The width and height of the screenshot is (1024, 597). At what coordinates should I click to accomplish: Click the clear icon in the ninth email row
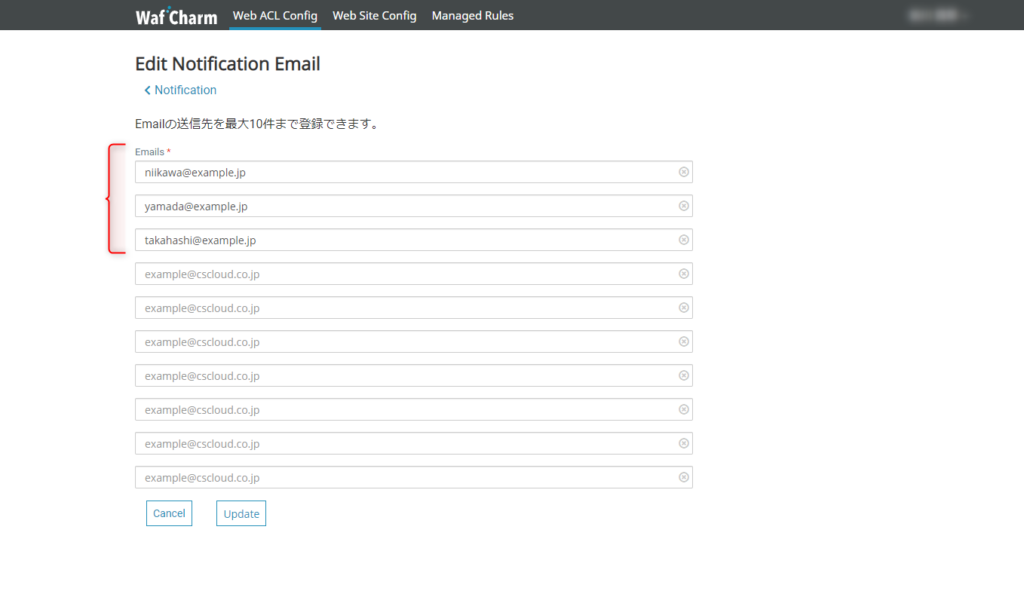point(683,444)
